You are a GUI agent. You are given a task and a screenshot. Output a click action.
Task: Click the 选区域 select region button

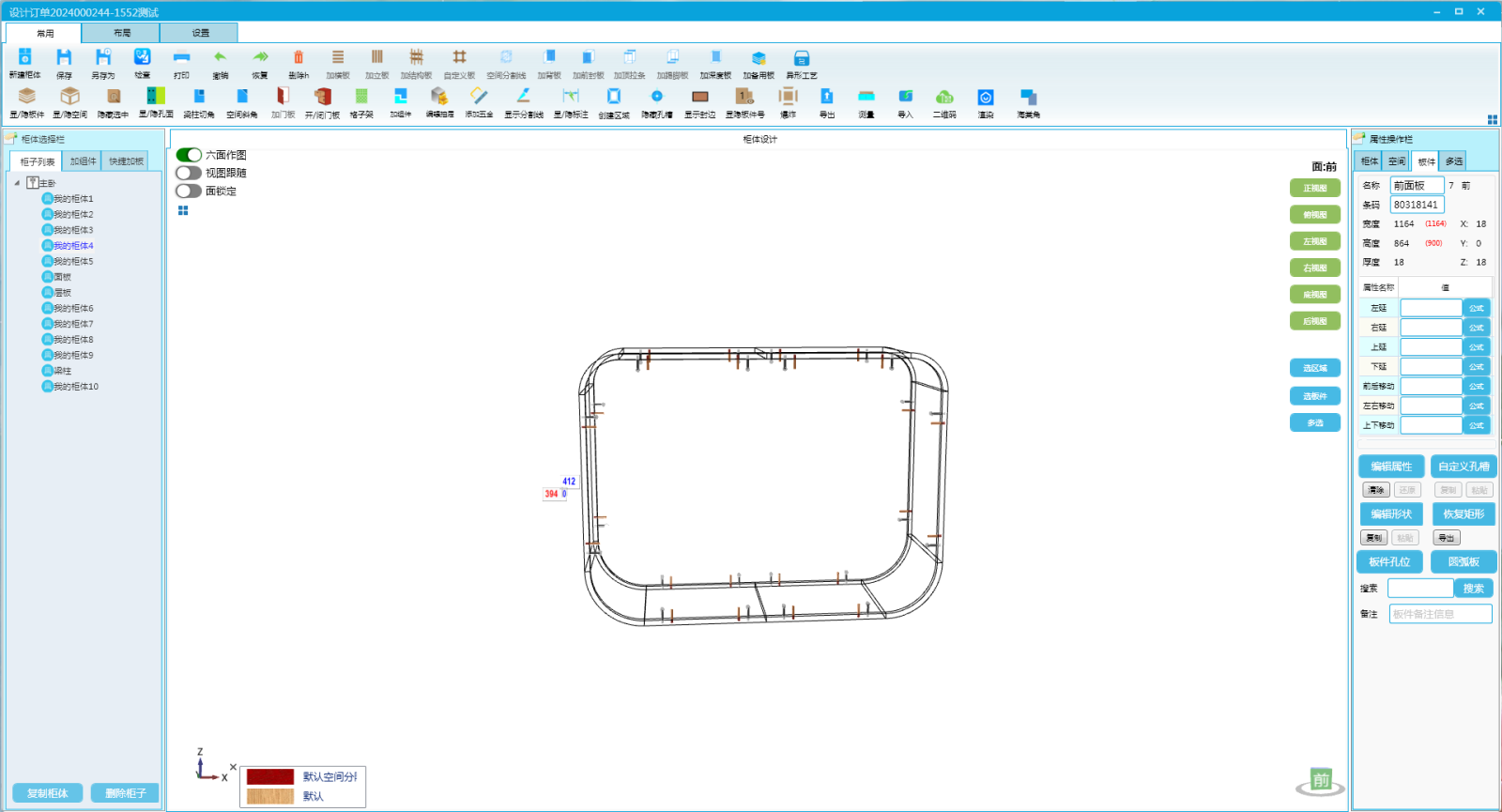pos(1315,368)
